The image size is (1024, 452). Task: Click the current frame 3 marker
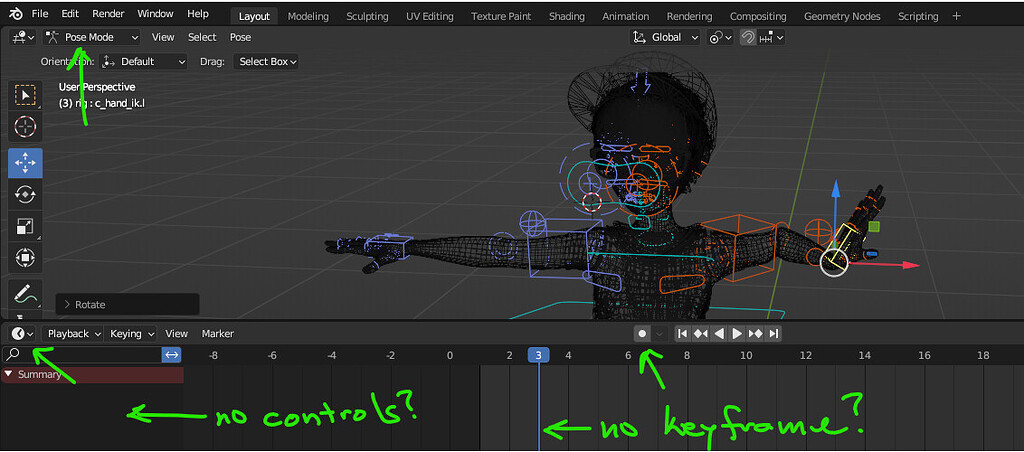click(539, 355)
